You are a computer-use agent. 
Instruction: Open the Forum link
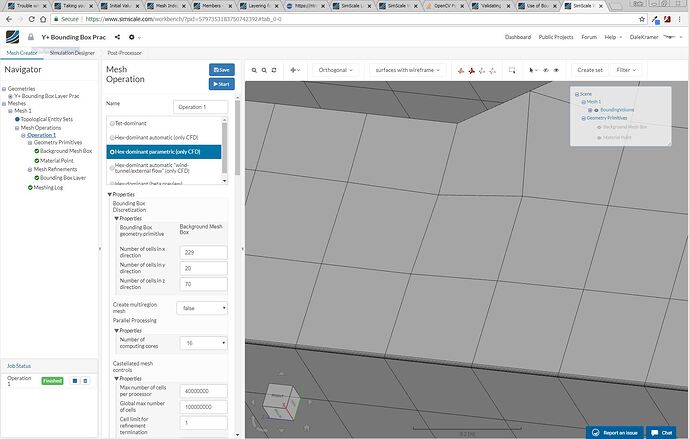tap(589, 37)
